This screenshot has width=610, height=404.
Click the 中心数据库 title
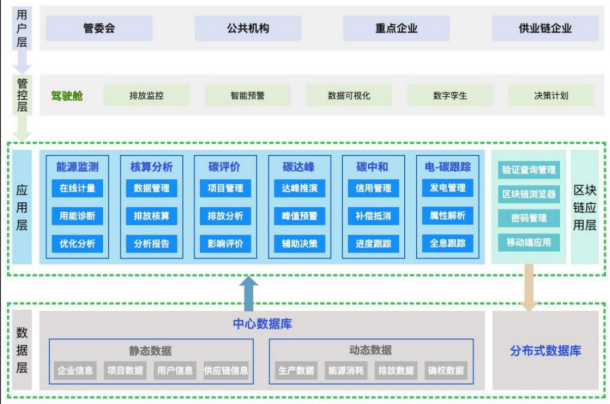[262, 324]
